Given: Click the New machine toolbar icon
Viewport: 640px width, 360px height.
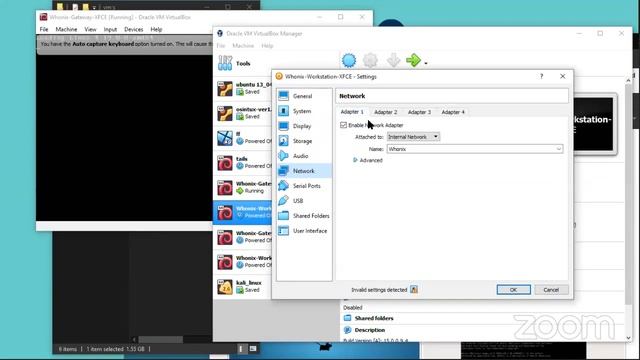Looking at the screenshot, I should [x=349, y=60].
